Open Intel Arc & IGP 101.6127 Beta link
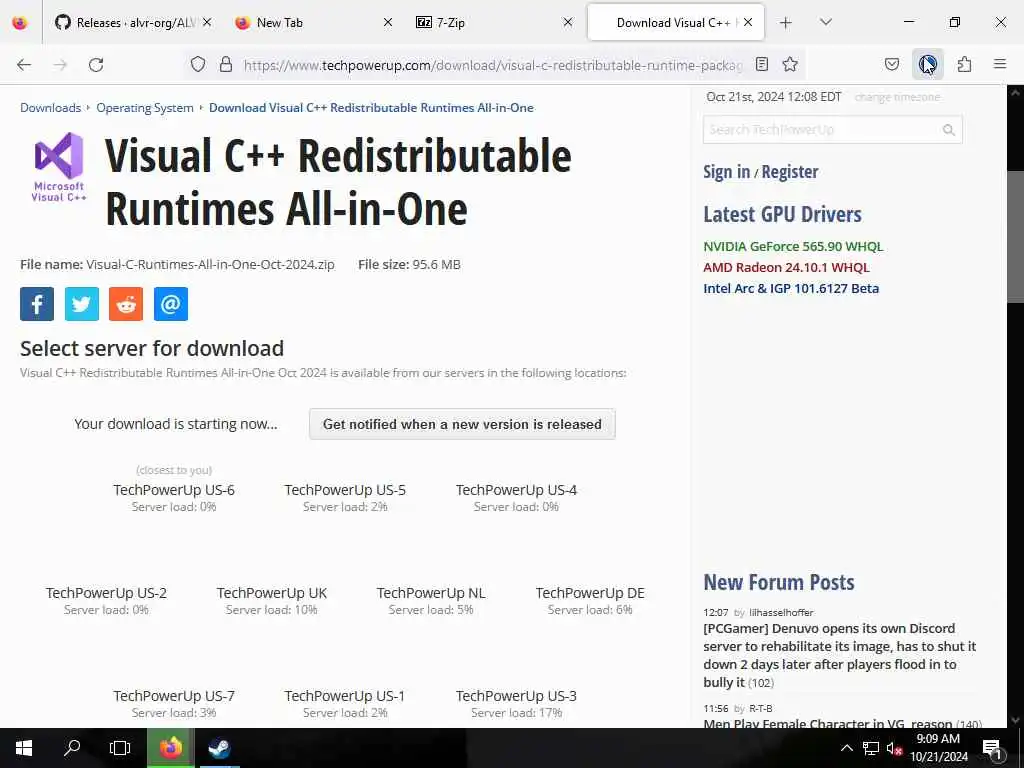Screen dimensions: 1024x768 coord(791,289)
